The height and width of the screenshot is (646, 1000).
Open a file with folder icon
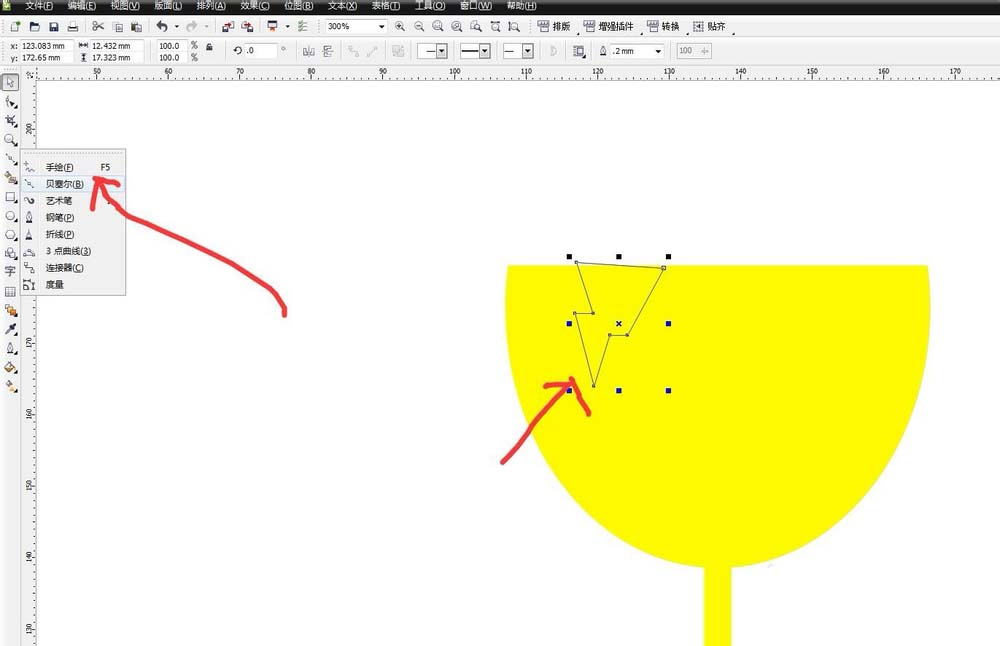click(34, 26)
